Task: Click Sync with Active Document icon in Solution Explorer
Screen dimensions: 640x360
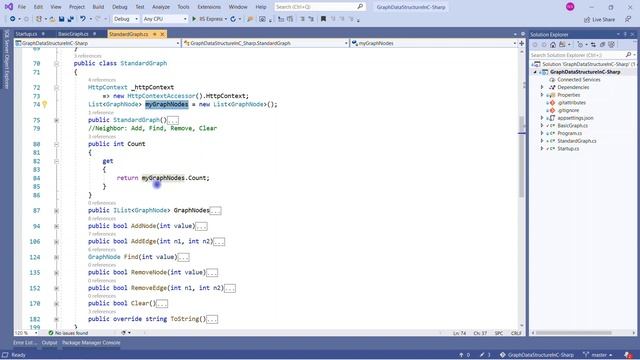Action: pyautogui.click(x=593, y=44)
